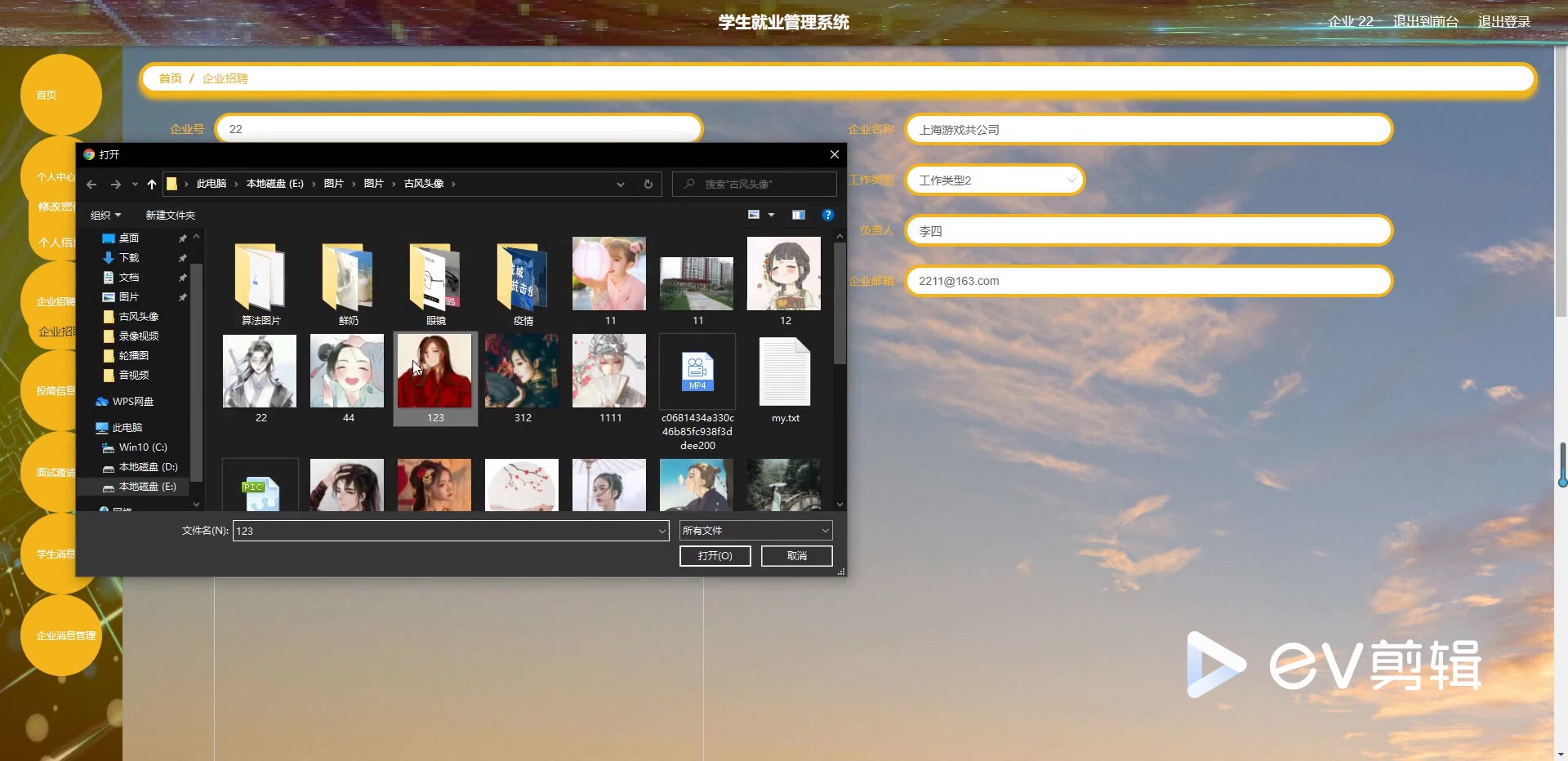
Task: Click 新建文件夹 in the toolbar
Action: click(171, 216)
